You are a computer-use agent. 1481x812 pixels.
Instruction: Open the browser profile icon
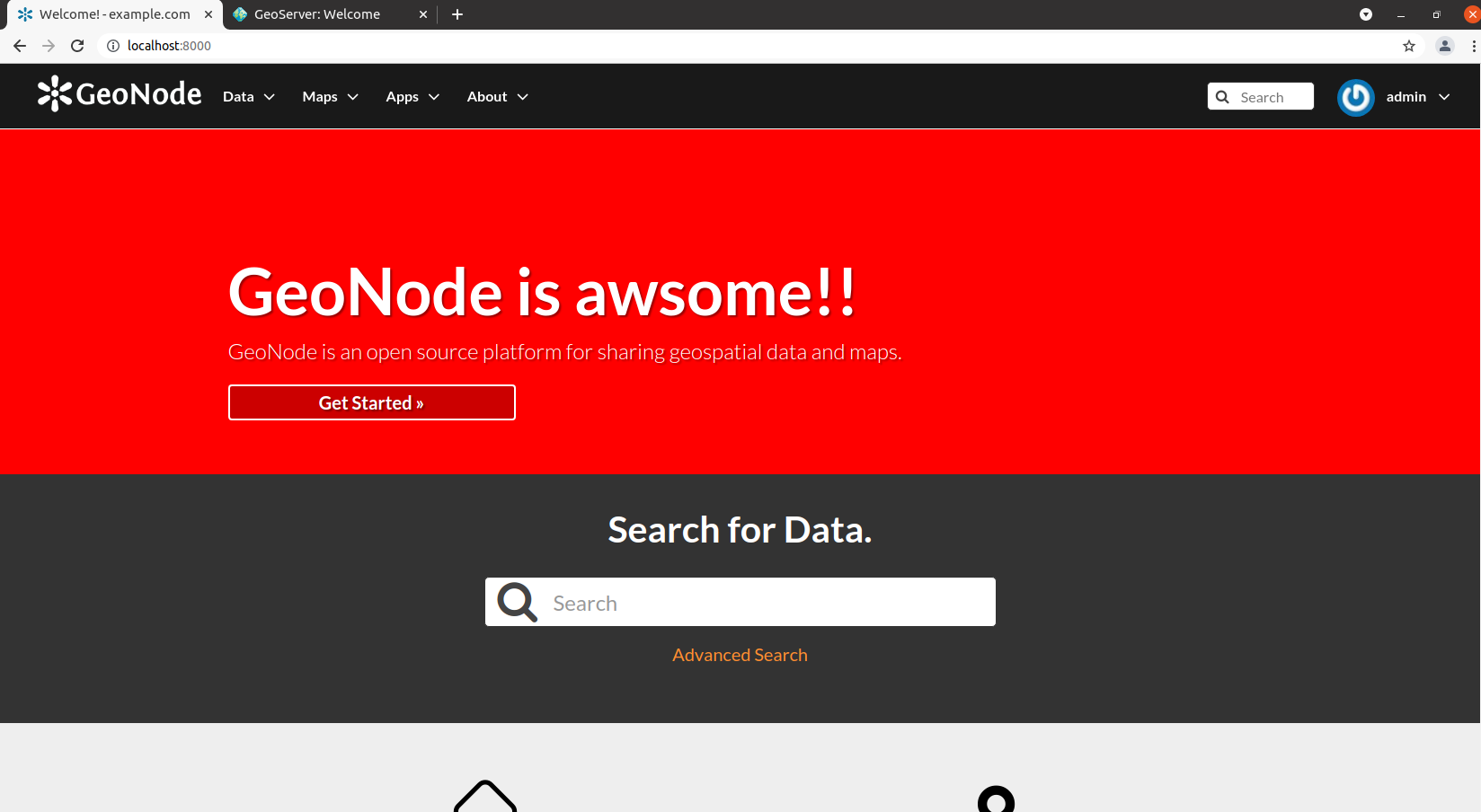click(x=1445, y=46)
